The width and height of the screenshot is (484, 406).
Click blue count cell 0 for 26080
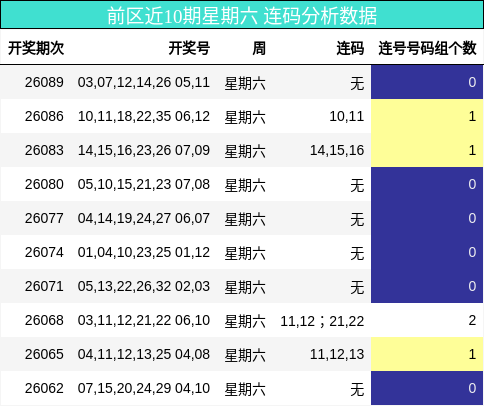tap(427, 184)
